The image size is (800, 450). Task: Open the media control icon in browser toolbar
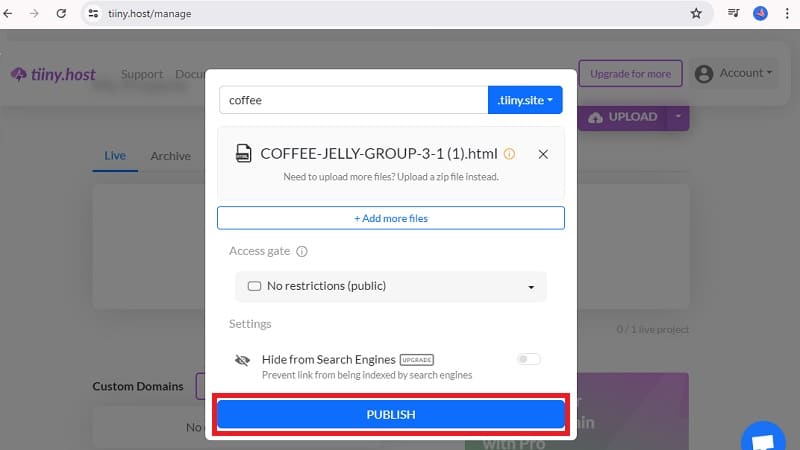(733, 13)
